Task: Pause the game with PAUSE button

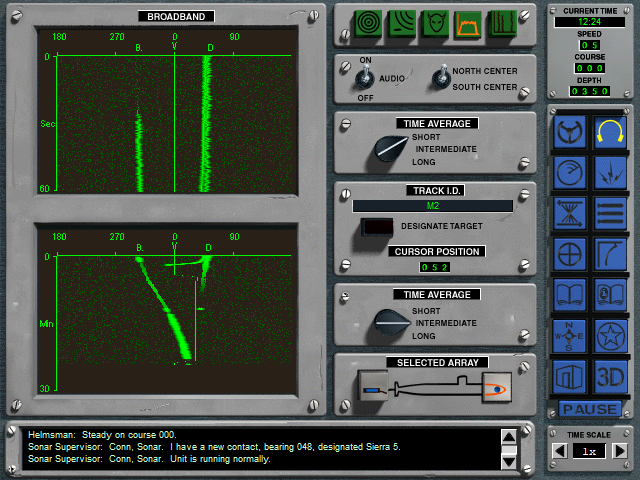Action: point(590,409)
